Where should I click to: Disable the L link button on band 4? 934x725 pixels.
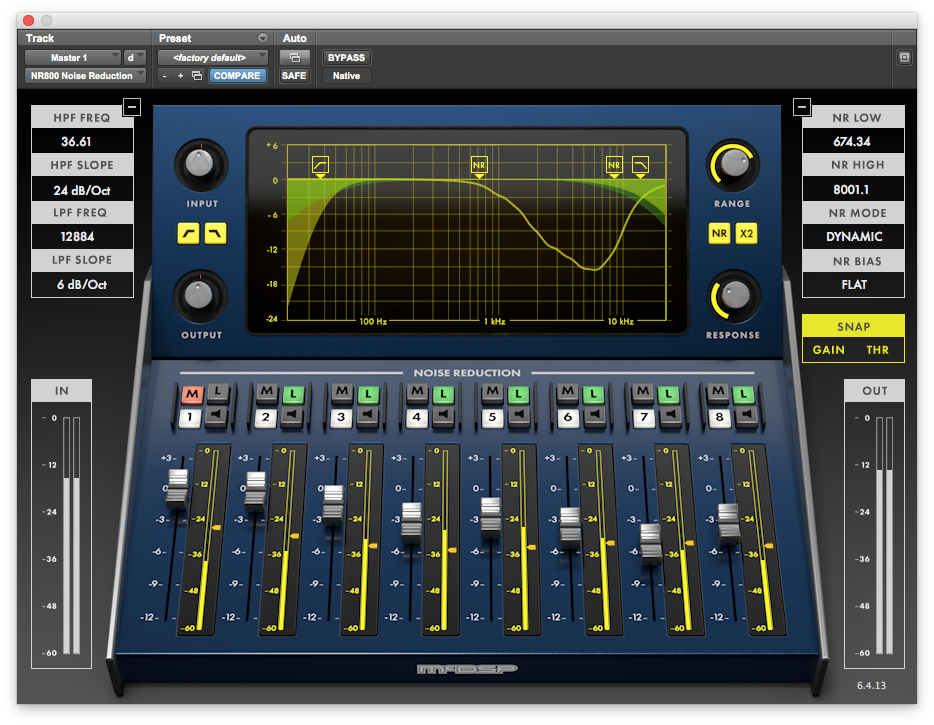pos(443,393)
